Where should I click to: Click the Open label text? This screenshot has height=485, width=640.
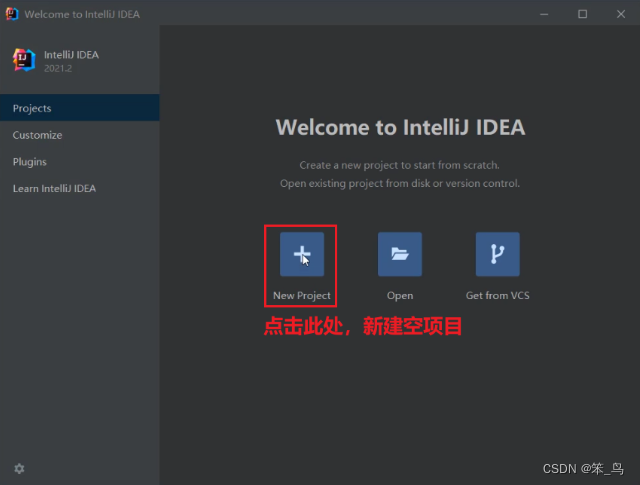pyautogui.click(x=400, y=296)
